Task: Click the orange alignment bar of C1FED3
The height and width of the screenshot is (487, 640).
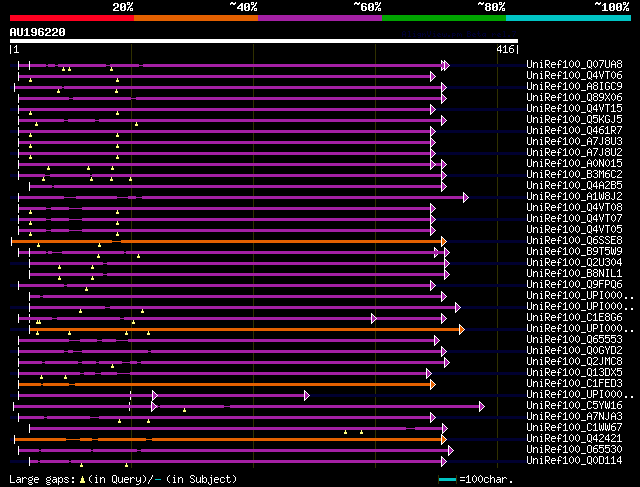Action: click(x=227, y=385)
